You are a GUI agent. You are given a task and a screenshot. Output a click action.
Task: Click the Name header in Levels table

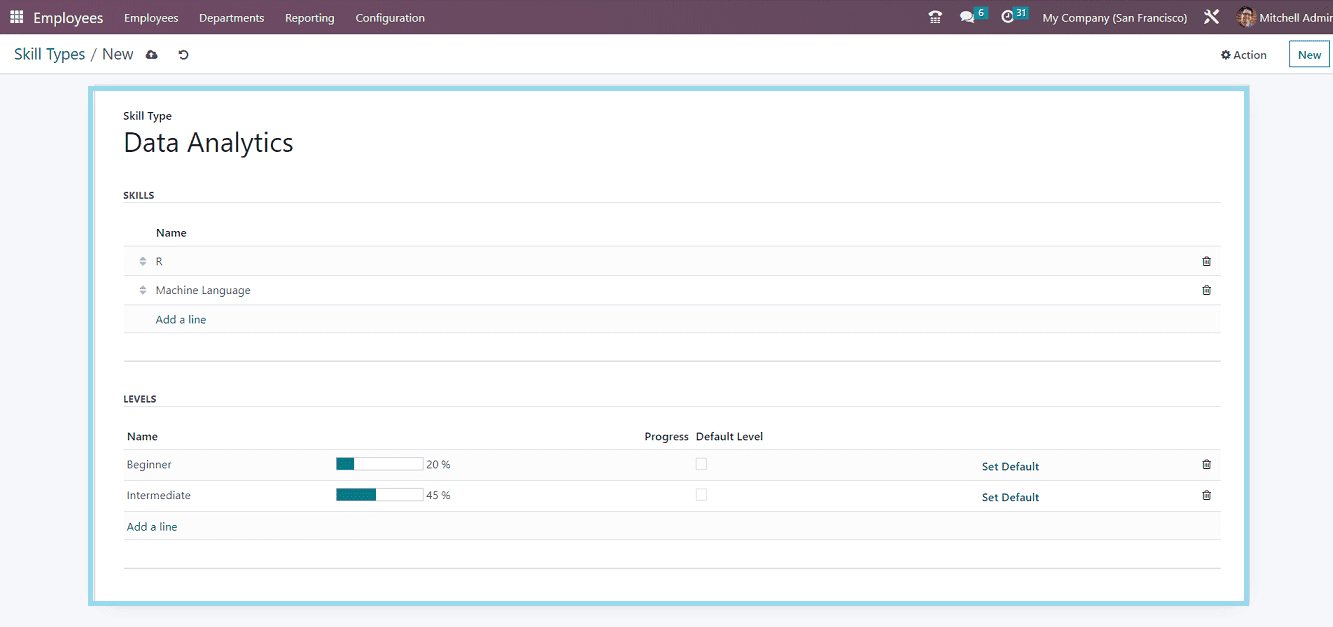pyautogui.click(x=142, y=437)
